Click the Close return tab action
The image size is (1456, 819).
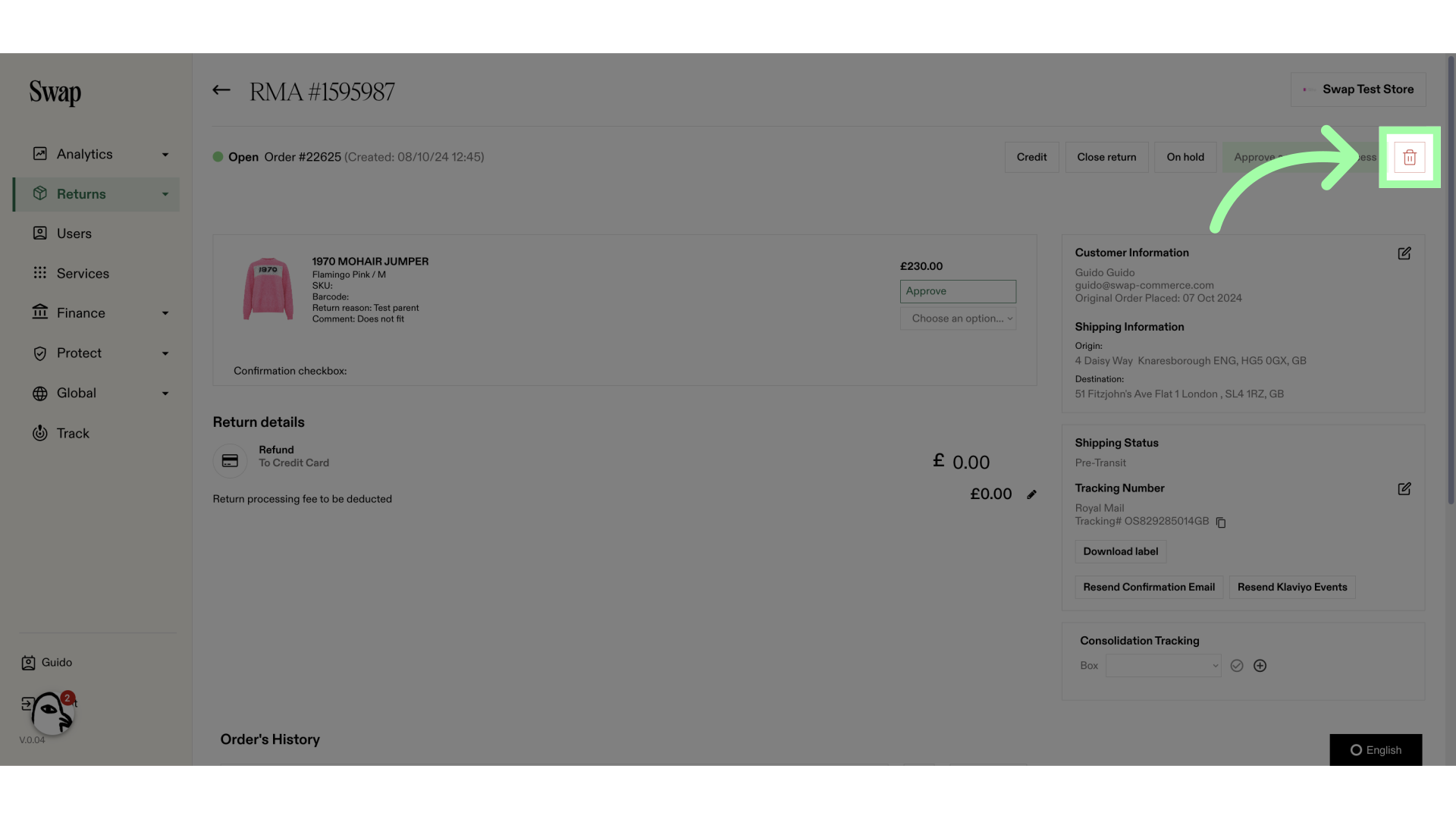point(1106,157)
